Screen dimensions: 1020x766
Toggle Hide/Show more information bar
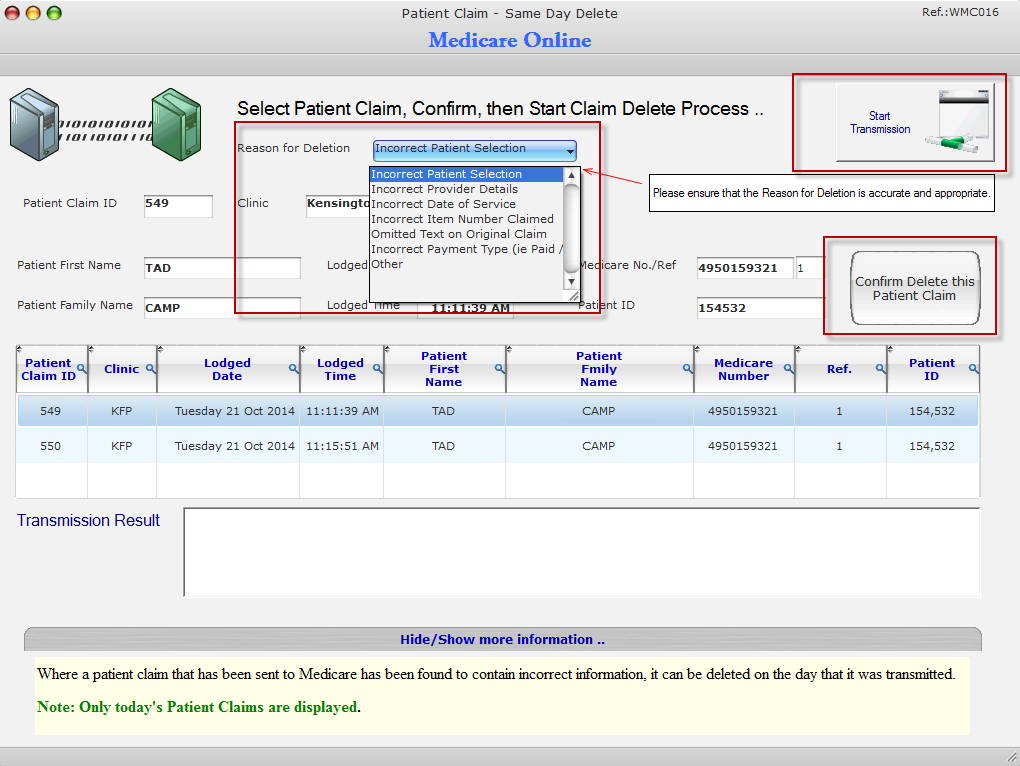[x=502, y=639]
